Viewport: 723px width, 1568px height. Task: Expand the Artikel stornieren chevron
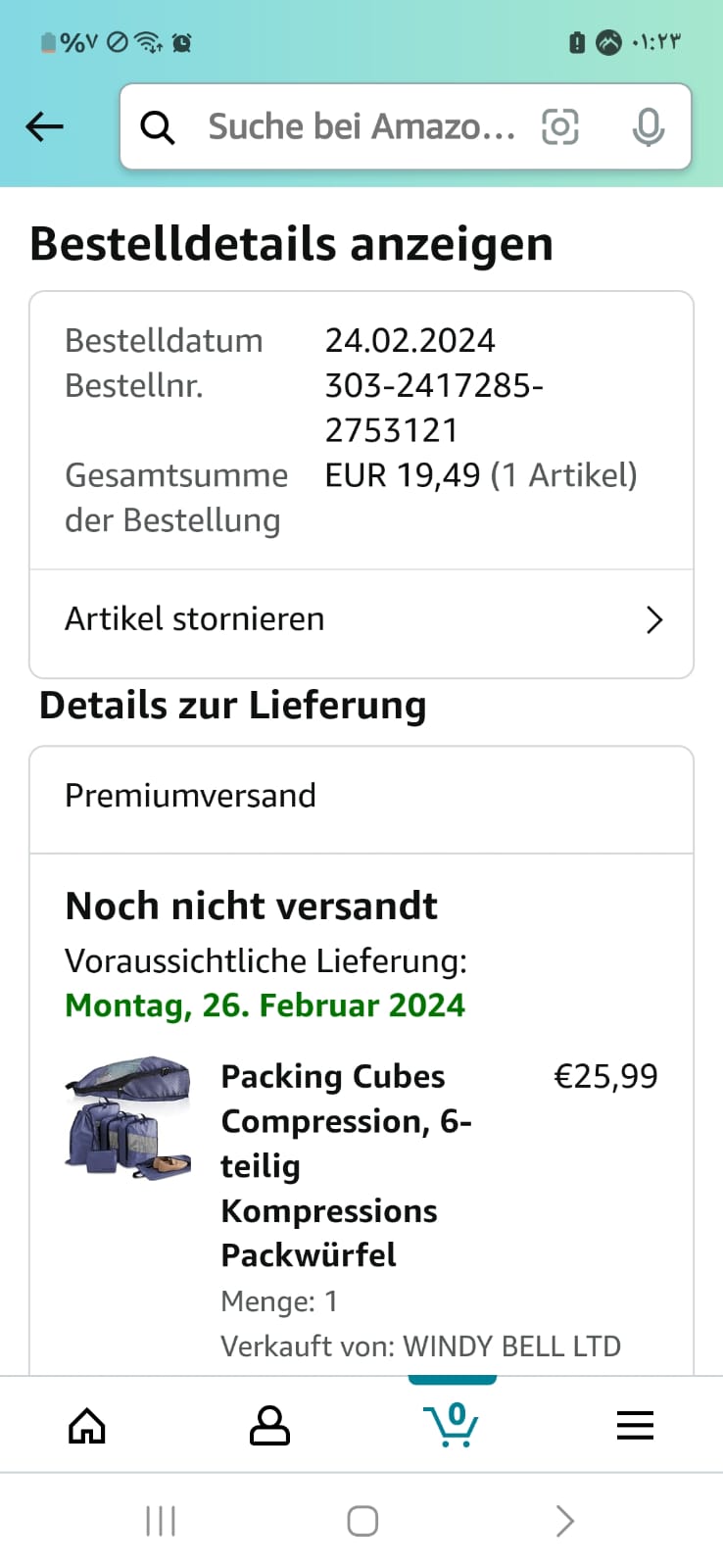(654, 619)
